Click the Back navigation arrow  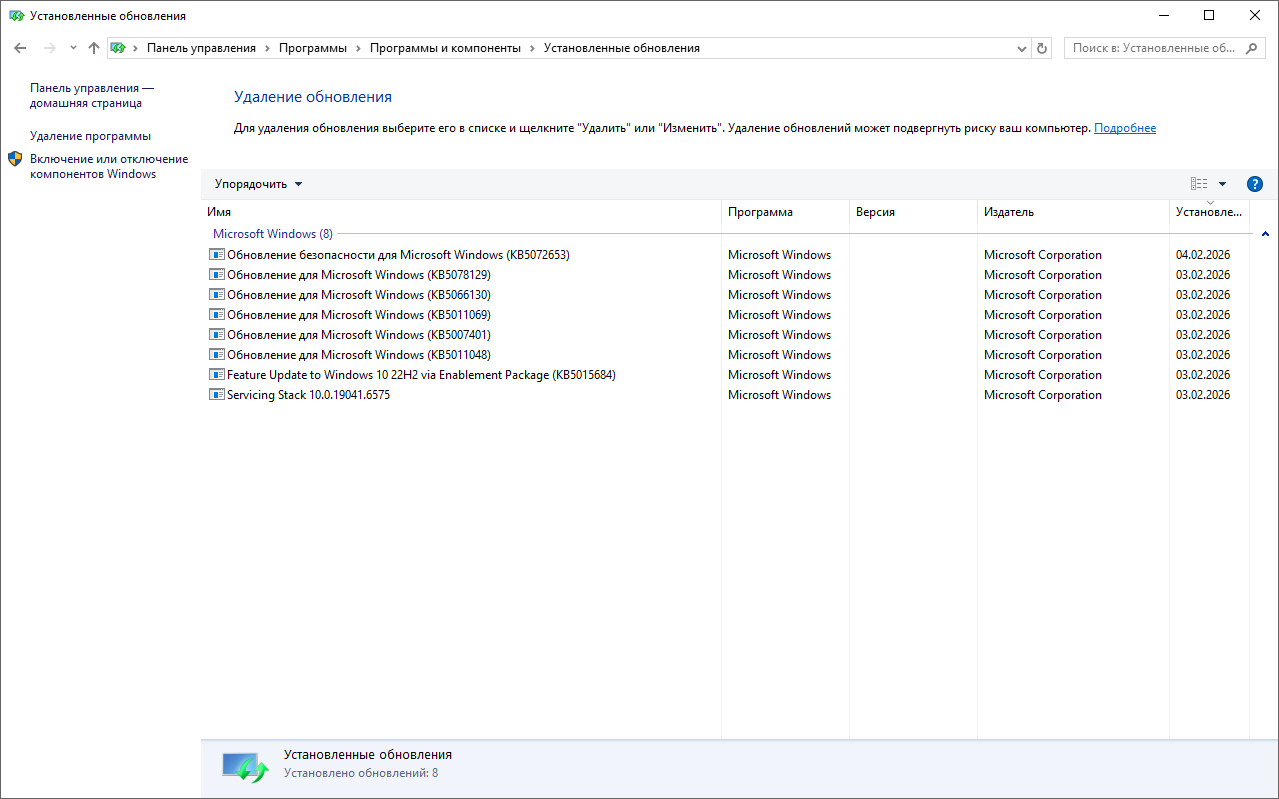20,48
